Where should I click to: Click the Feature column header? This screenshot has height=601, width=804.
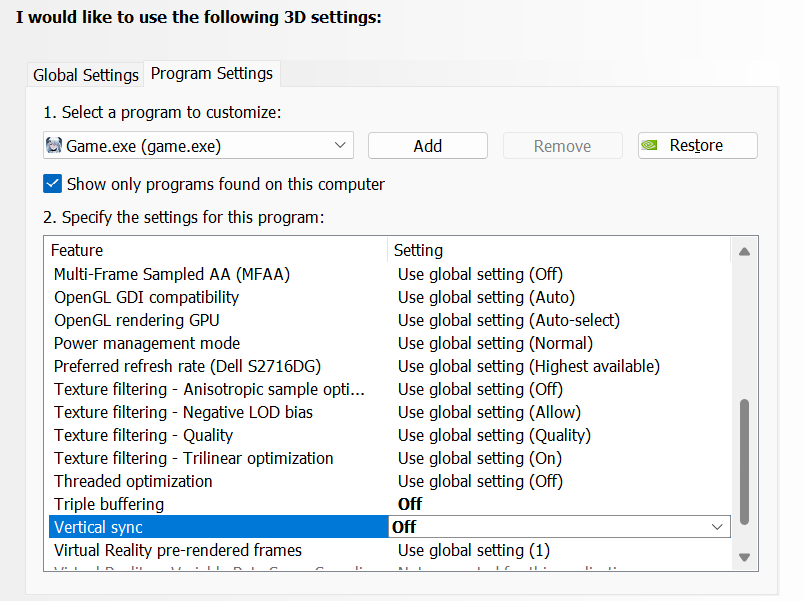pos(218,250)
